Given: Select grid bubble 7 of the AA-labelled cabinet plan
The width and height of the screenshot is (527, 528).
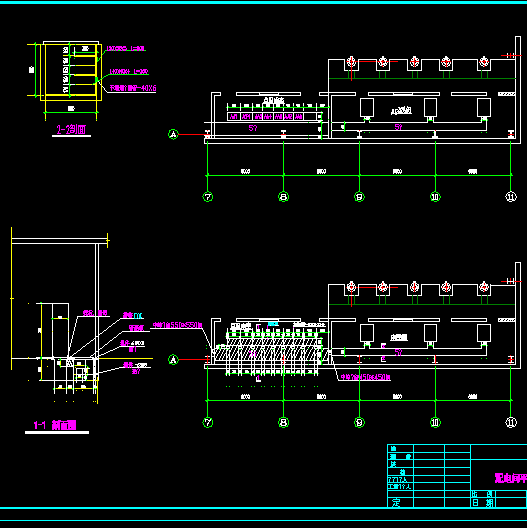Looking at the screenshot, I should (208, 197).
